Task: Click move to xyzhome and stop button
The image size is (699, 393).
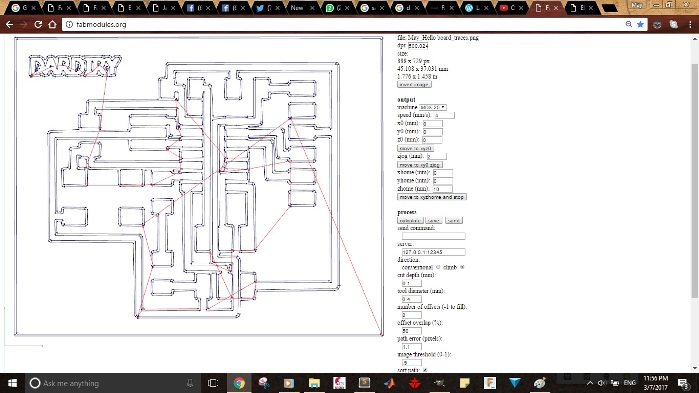Action: (x=432, y=197)
